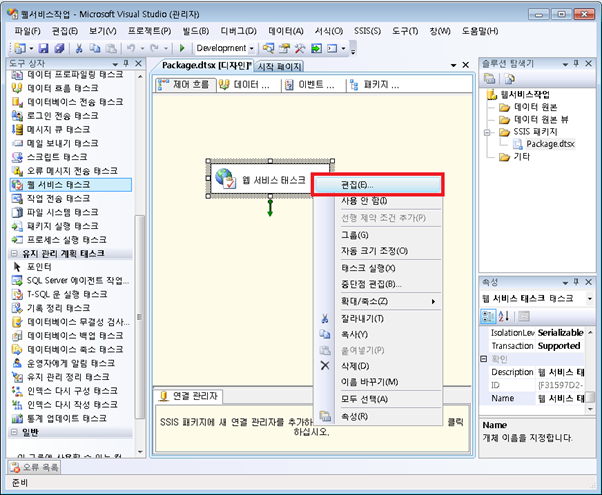Click the Name property value field
The width and height of the screenshot is (602, 495).
point(560,398)
